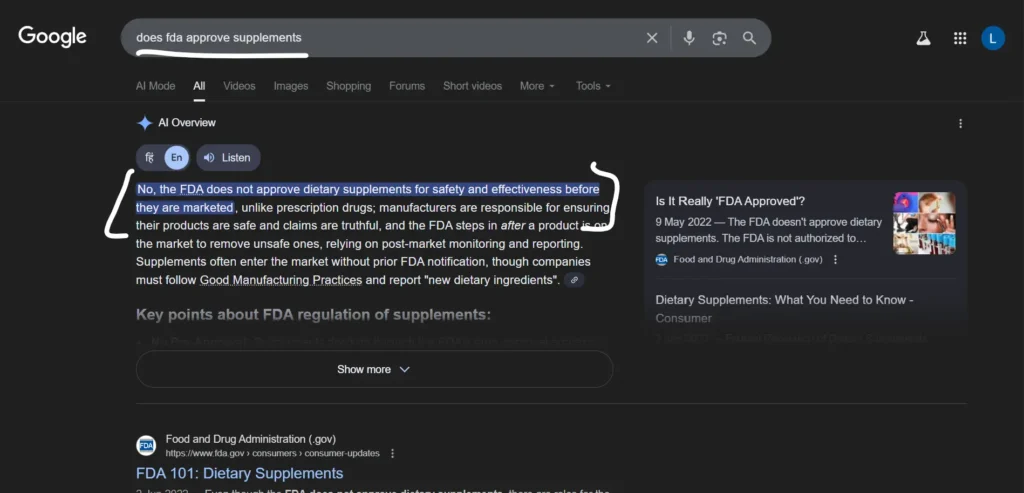Switch to Images tab
Image resolution: width=1024 pixels, height=493 pixels.
point(291,86)
